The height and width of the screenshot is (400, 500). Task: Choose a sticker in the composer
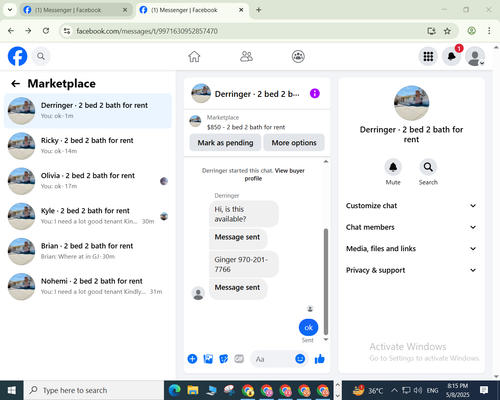pos(224,359)
